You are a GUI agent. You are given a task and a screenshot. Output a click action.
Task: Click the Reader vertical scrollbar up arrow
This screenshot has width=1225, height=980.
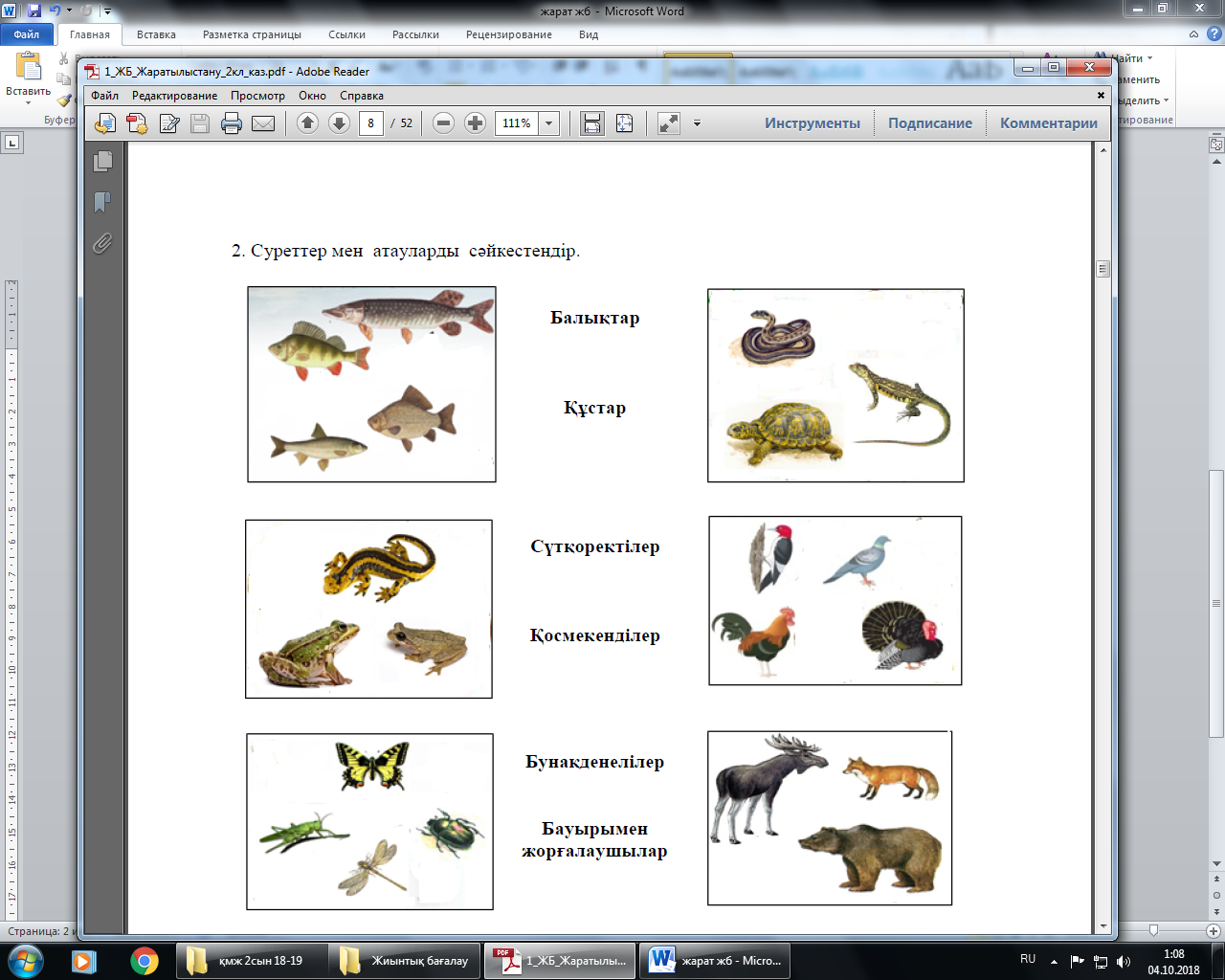(1104, 149)
